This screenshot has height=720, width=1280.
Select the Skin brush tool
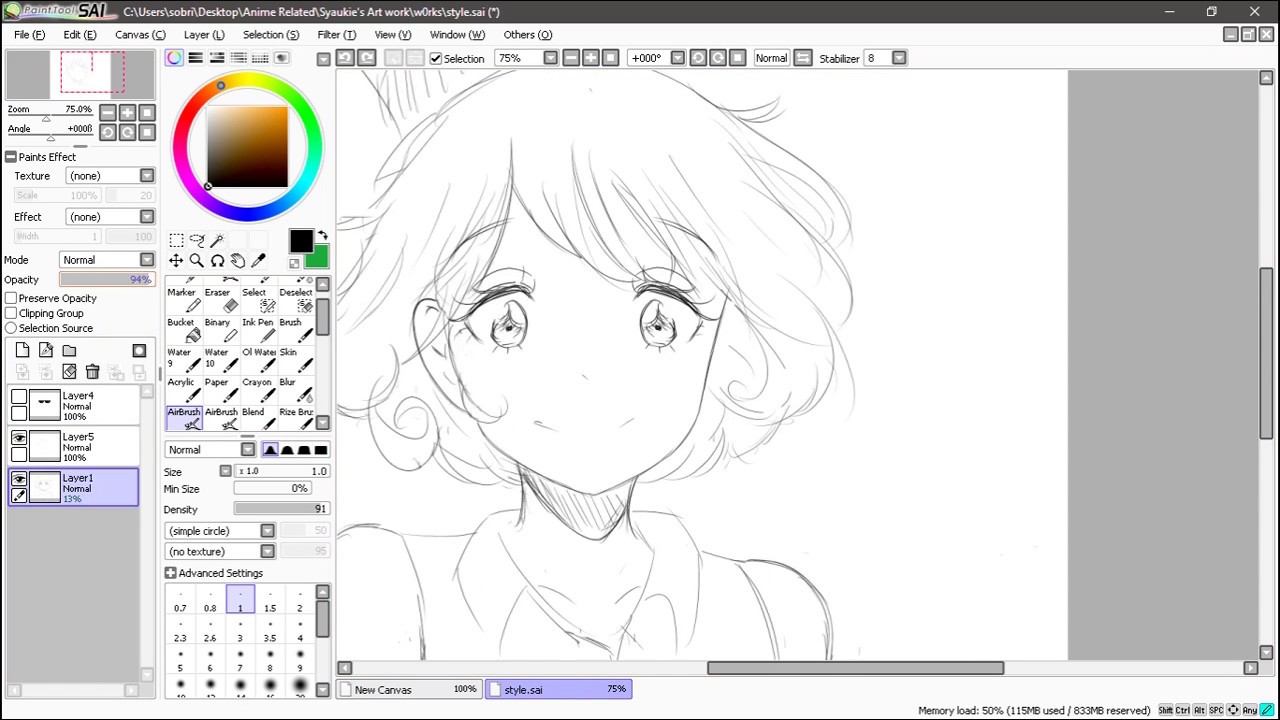[295, 360]
